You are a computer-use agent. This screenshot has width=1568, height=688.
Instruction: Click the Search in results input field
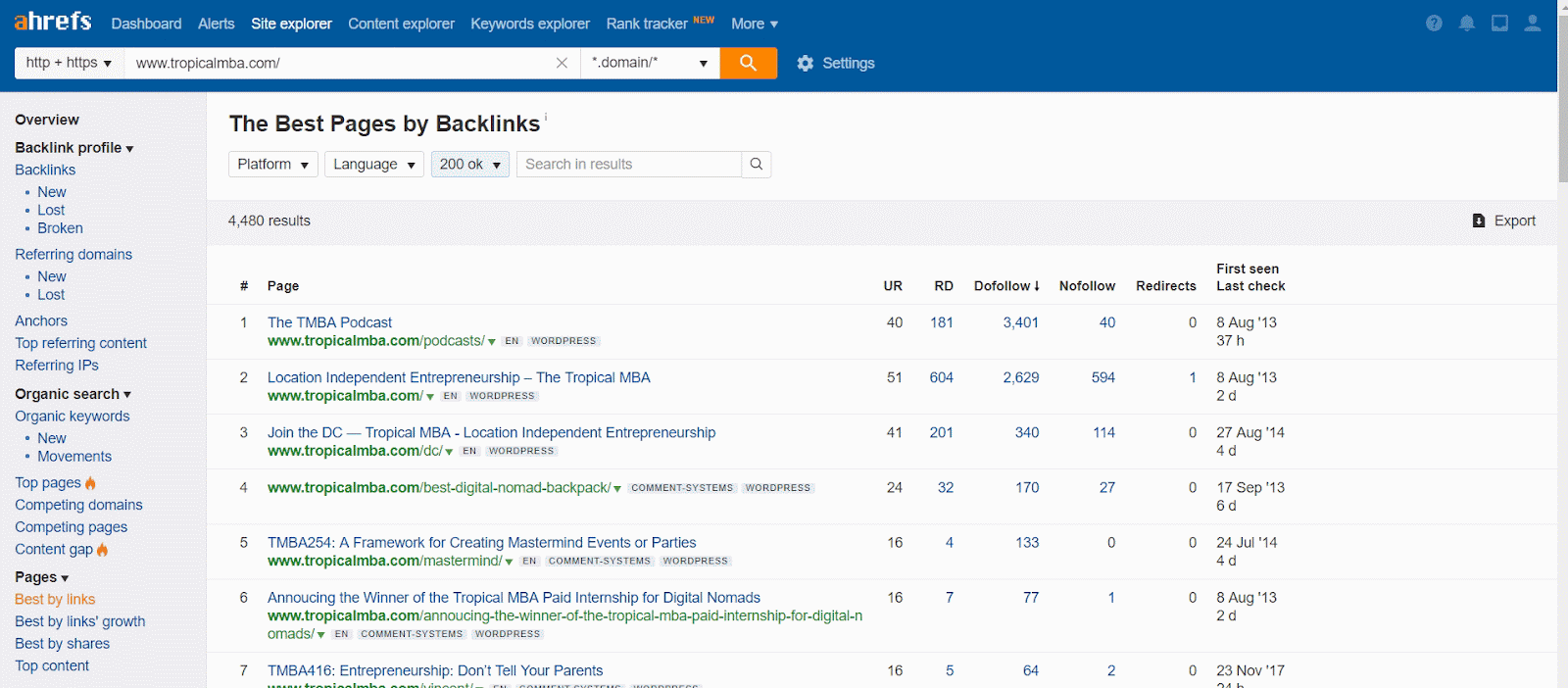click(628, 164)
